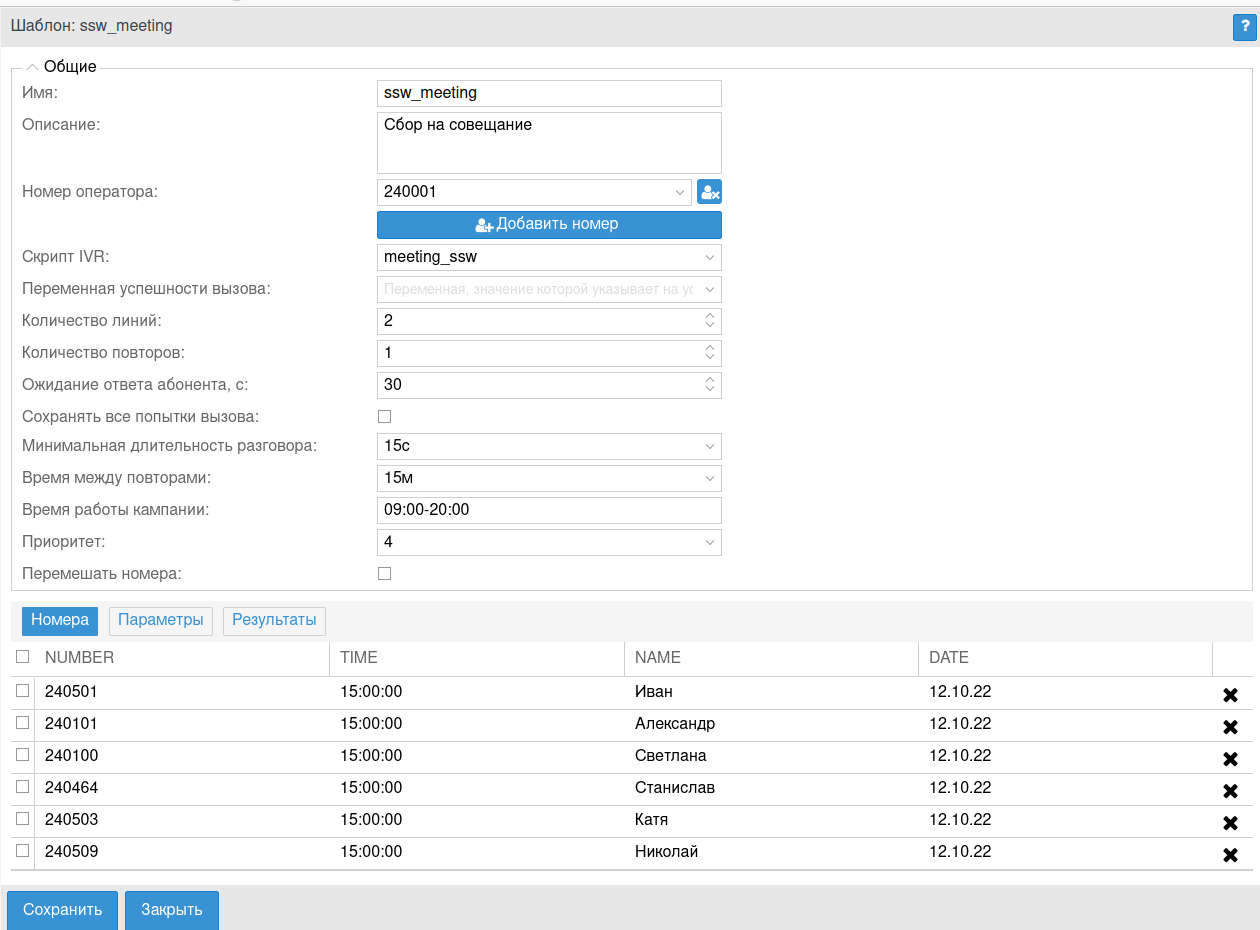The width and height of the screenshot is (1260, 930).
Task: Remove the Светлана entry
Action: point(1230,759)
